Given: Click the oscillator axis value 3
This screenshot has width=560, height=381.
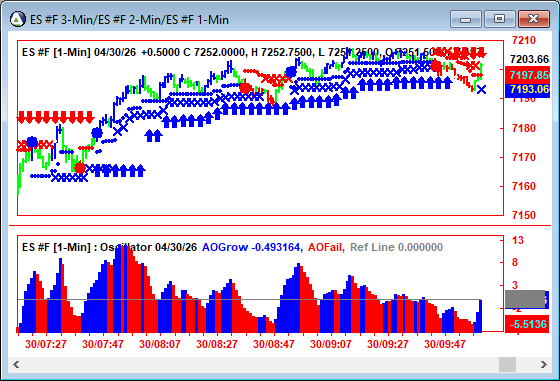Looking at the screenshot, I should click(x=515, y=285).
